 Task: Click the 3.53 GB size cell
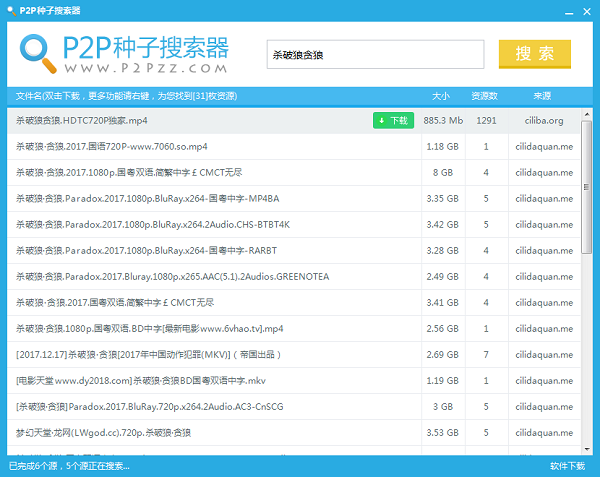[442, 433]
